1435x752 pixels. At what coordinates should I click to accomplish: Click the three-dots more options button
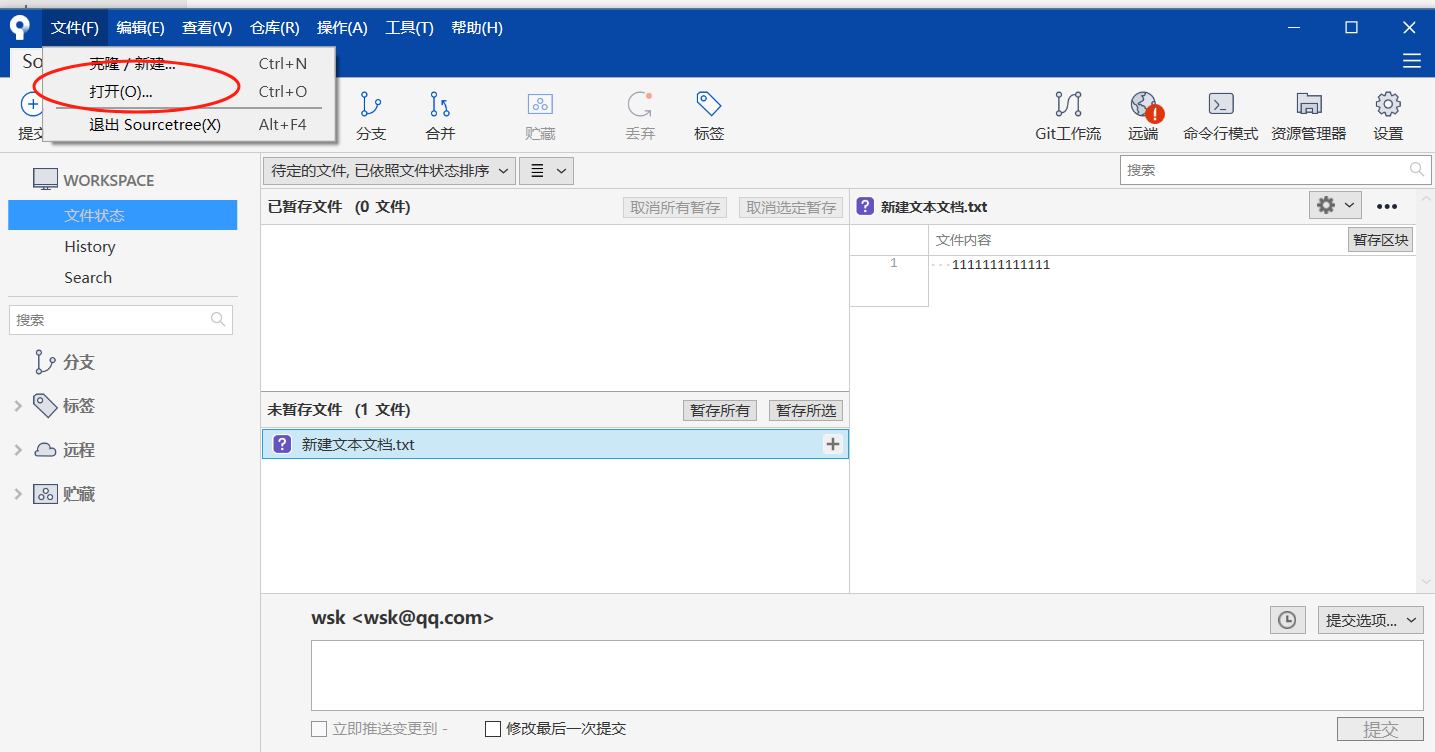point(1386,206)
